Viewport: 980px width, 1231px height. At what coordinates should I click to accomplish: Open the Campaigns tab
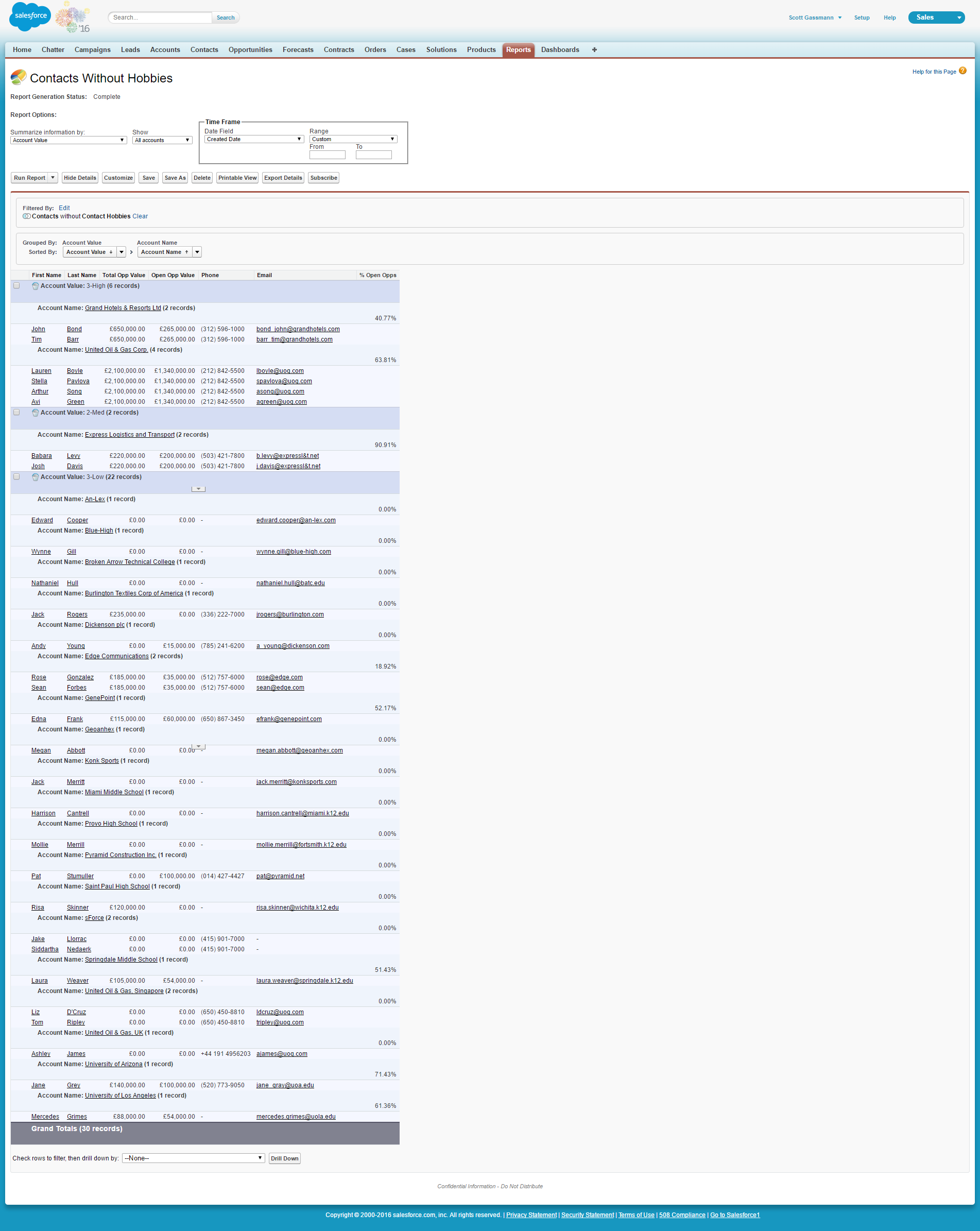93,49
